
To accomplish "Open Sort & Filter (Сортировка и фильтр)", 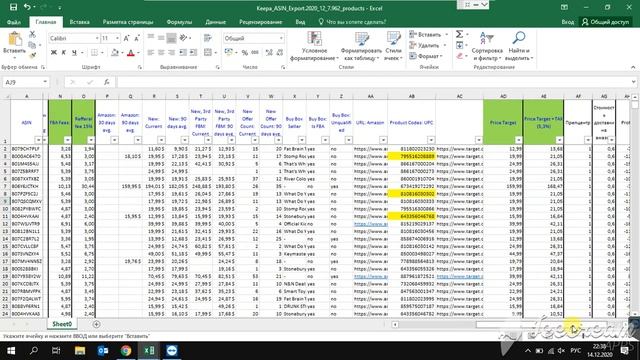I will (487, 46).
